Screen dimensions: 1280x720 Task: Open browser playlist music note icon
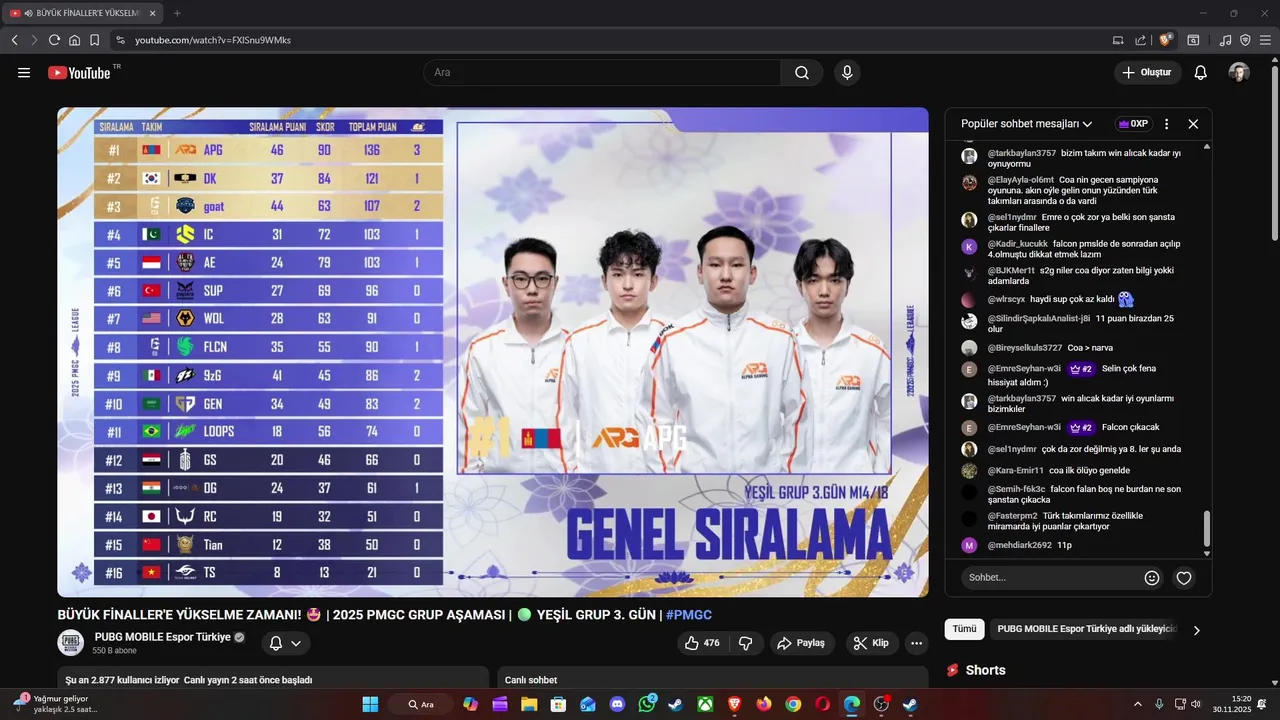click(x=1226, y=40)
